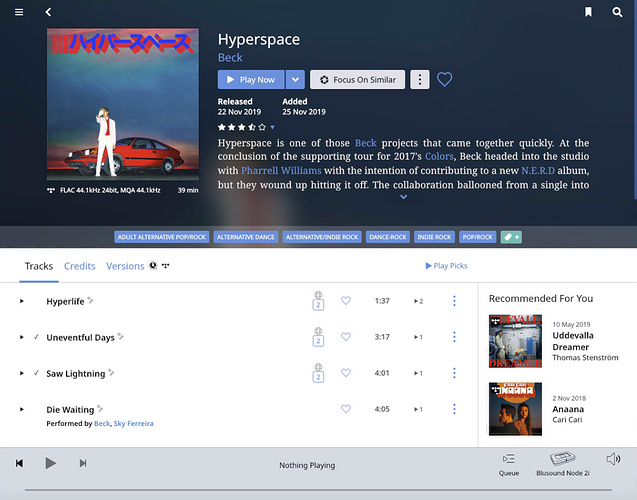Favorite the Hyperspace album with heart
Viewport: 637px width, 500px height.
coord(444,79)
